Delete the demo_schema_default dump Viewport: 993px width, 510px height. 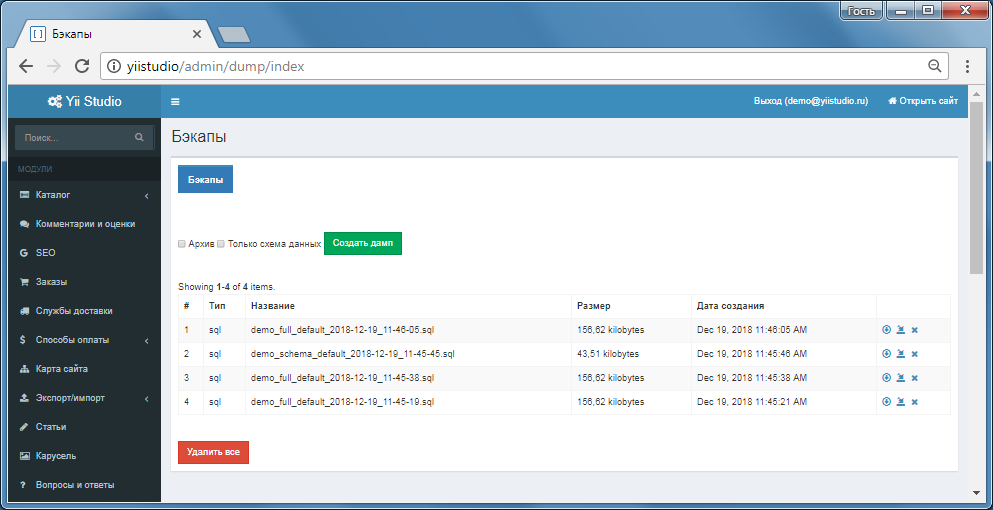(x=914, y=354)
